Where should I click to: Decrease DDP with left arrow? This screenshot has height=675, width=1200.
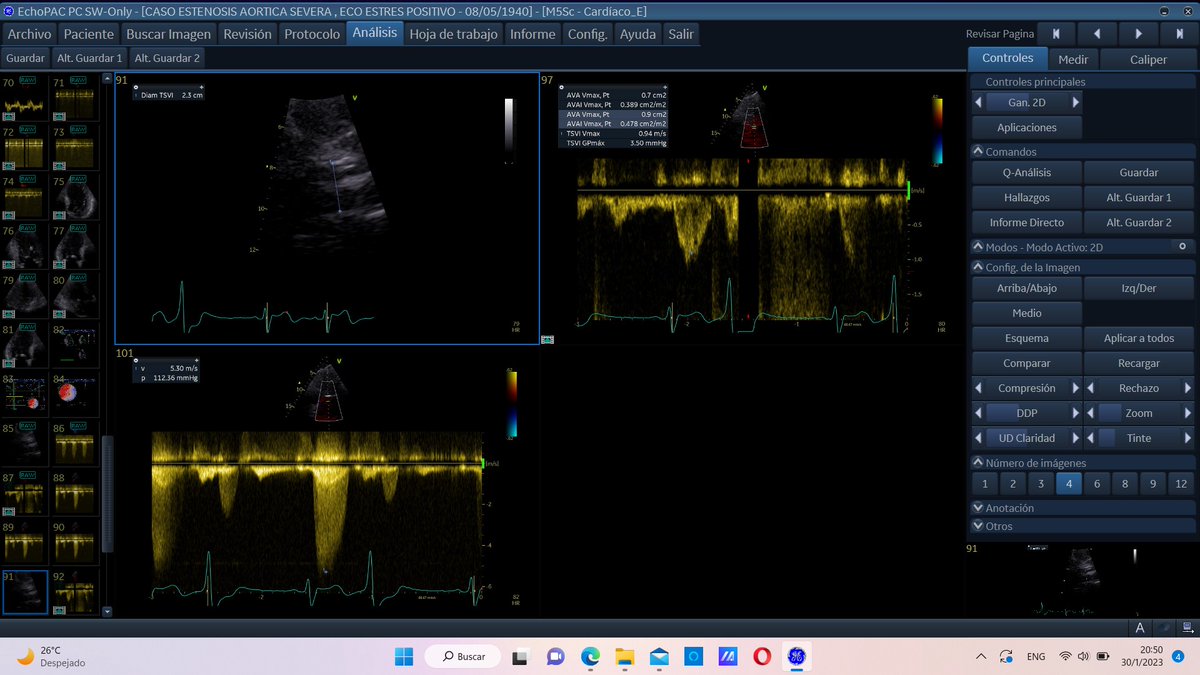coord(978,413)
